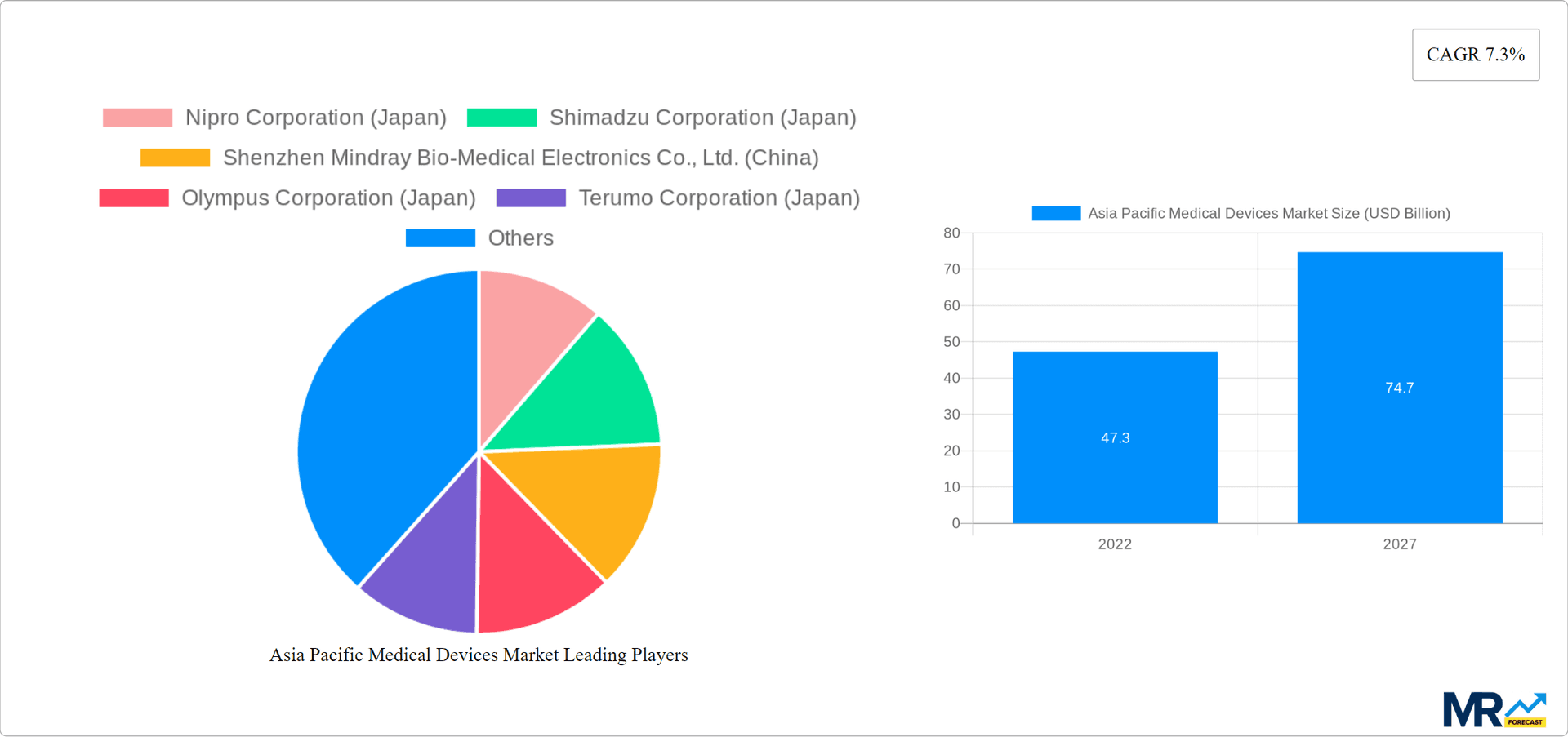The height and width of the screenshot is (737, 1568).
Task: Click the pie chart title text
Action: tap(479, 655)
